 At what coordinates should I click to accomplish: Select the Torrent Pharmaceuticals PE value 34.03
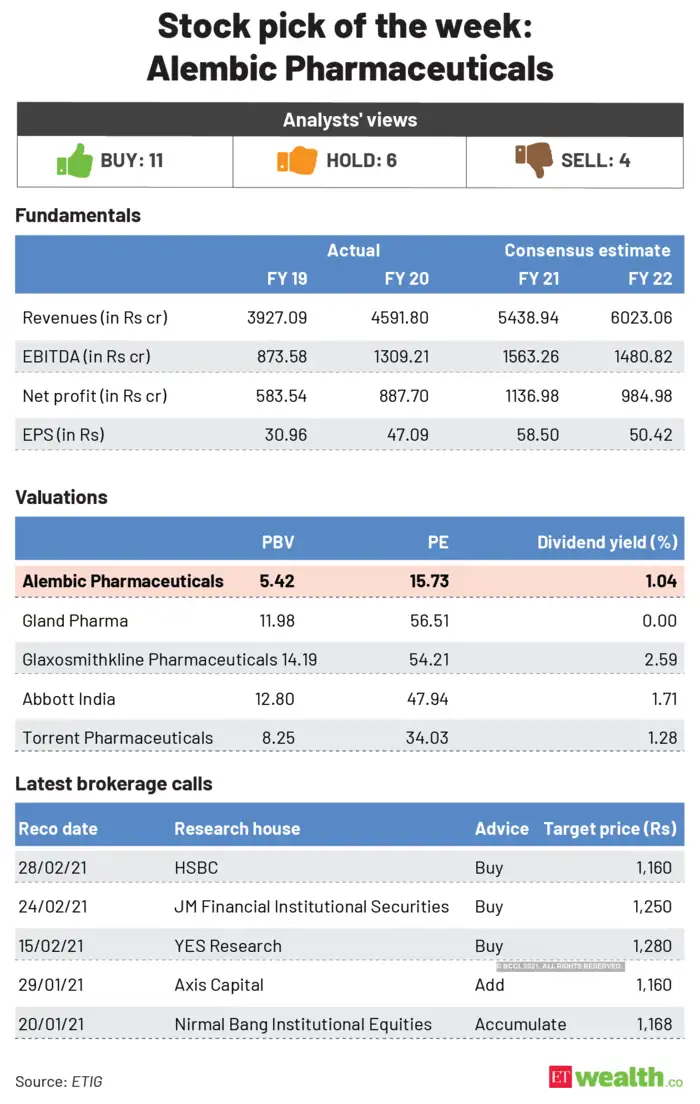pyautogui.click(x=427, y=738)
